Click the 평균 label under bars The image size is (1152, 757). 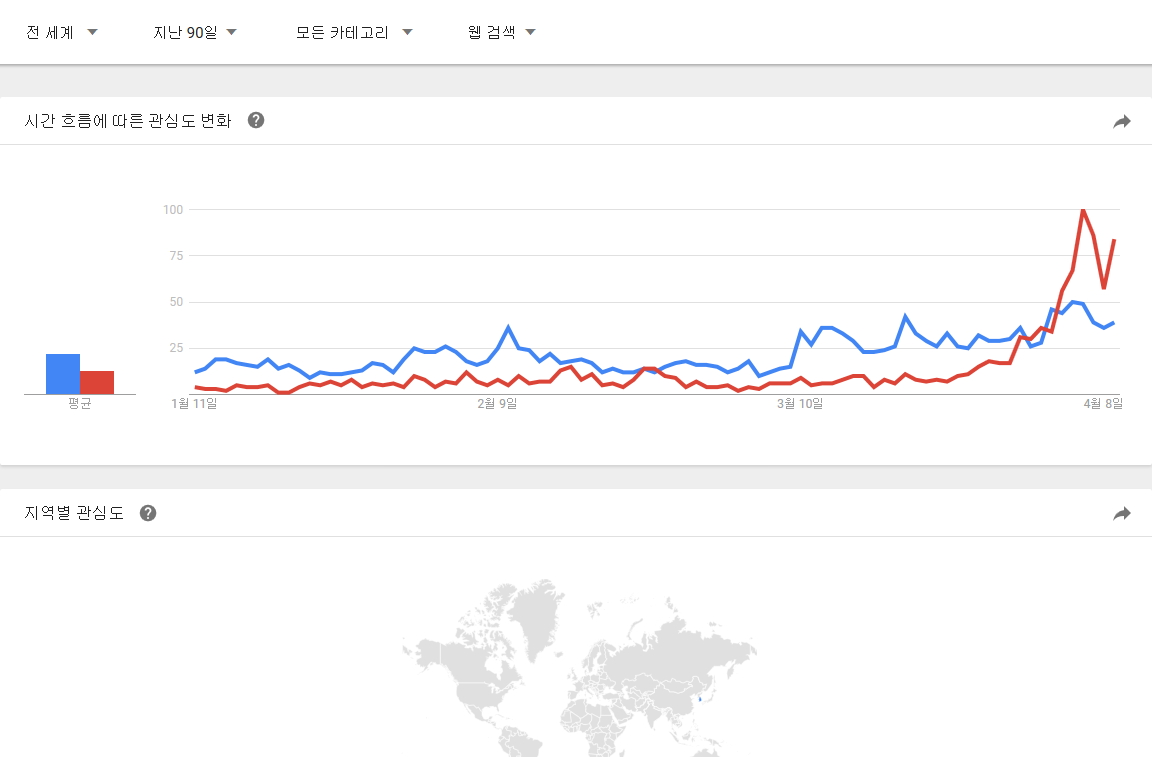coord(80,404)
